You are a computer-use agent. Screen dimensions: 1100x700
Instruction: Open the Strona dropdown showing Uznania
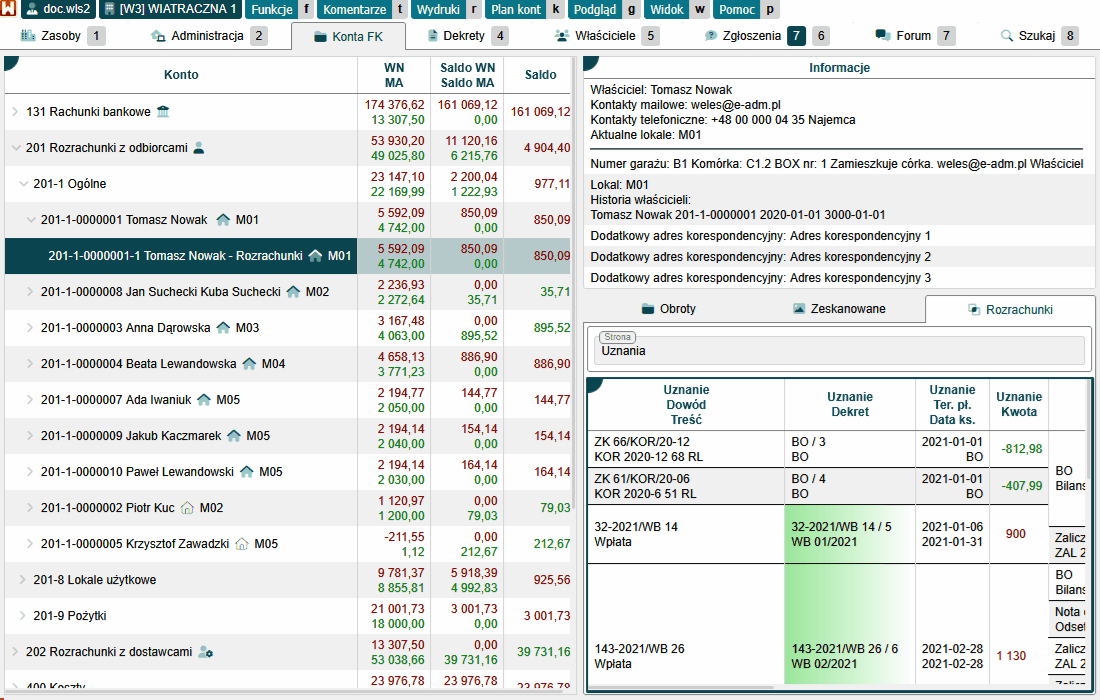[x=840, y=351]
